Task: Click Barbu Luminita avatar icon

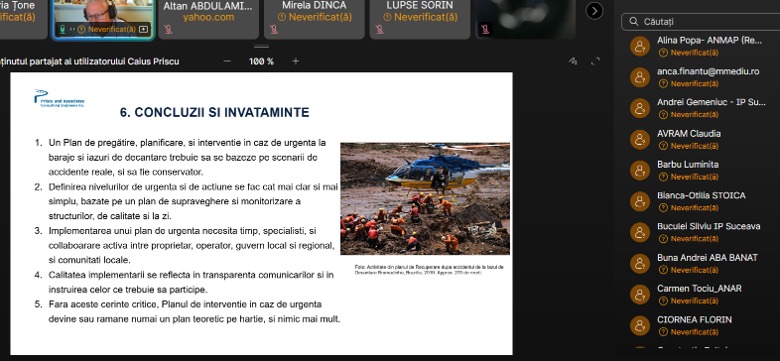Action: [x=640, y=171]
